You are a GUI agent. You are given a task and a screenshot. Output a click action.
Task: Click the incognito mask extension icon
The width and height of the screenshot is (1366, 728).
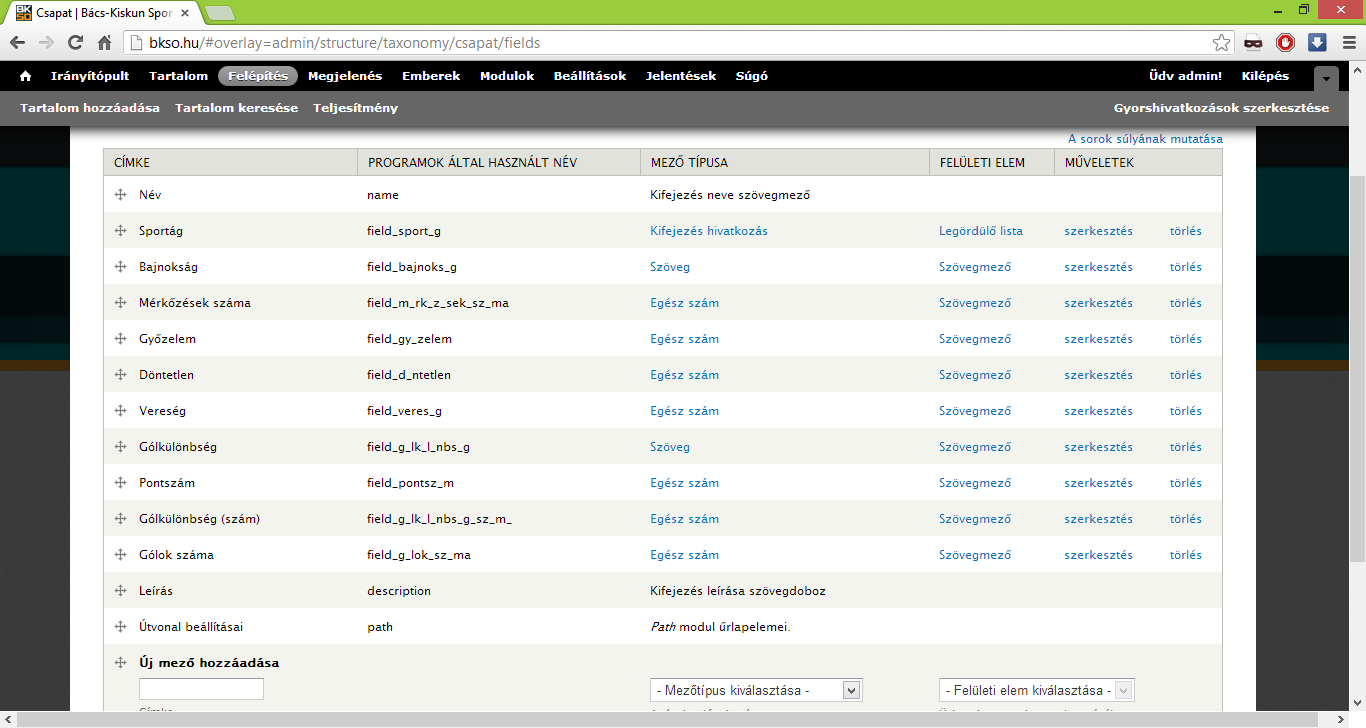pos(1253,43)
